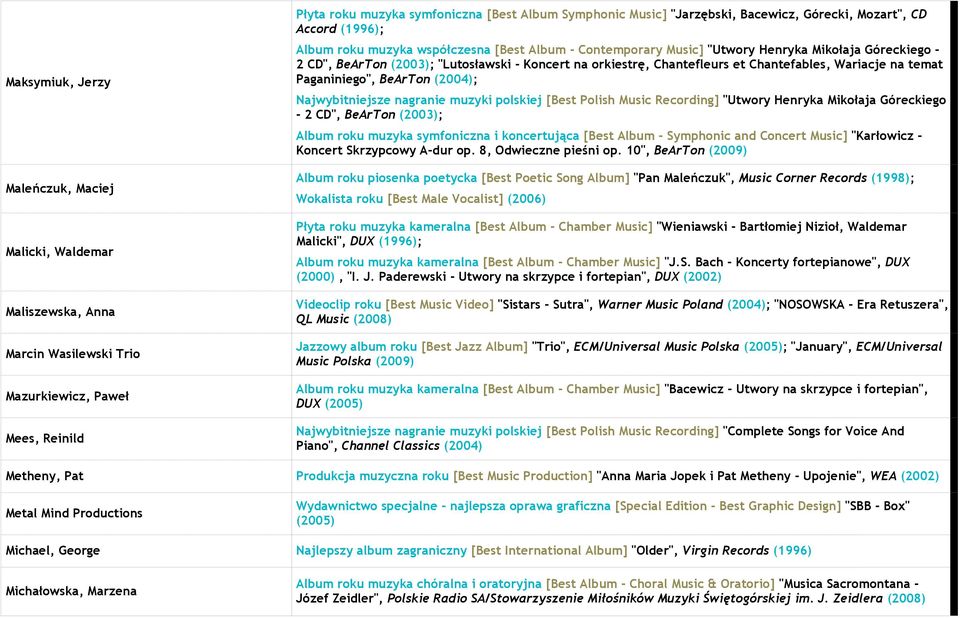960x618 pixels.
Task: Open 'Album roku muzyka symfoniczna i koncertująca' link
Action: (x=437, y=135)
